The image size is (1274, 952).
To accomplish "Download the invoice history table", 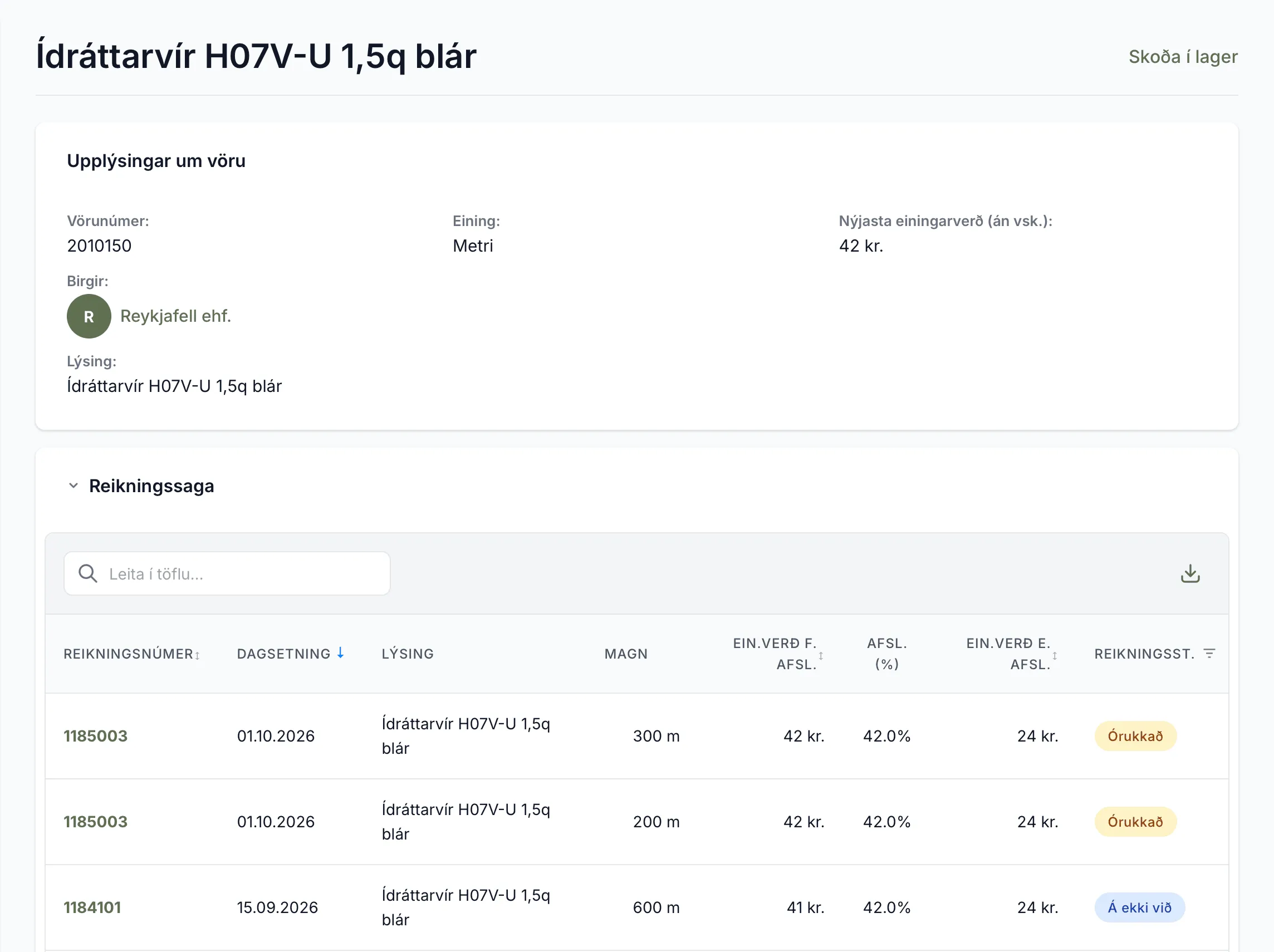I will tap(1190, 573).
